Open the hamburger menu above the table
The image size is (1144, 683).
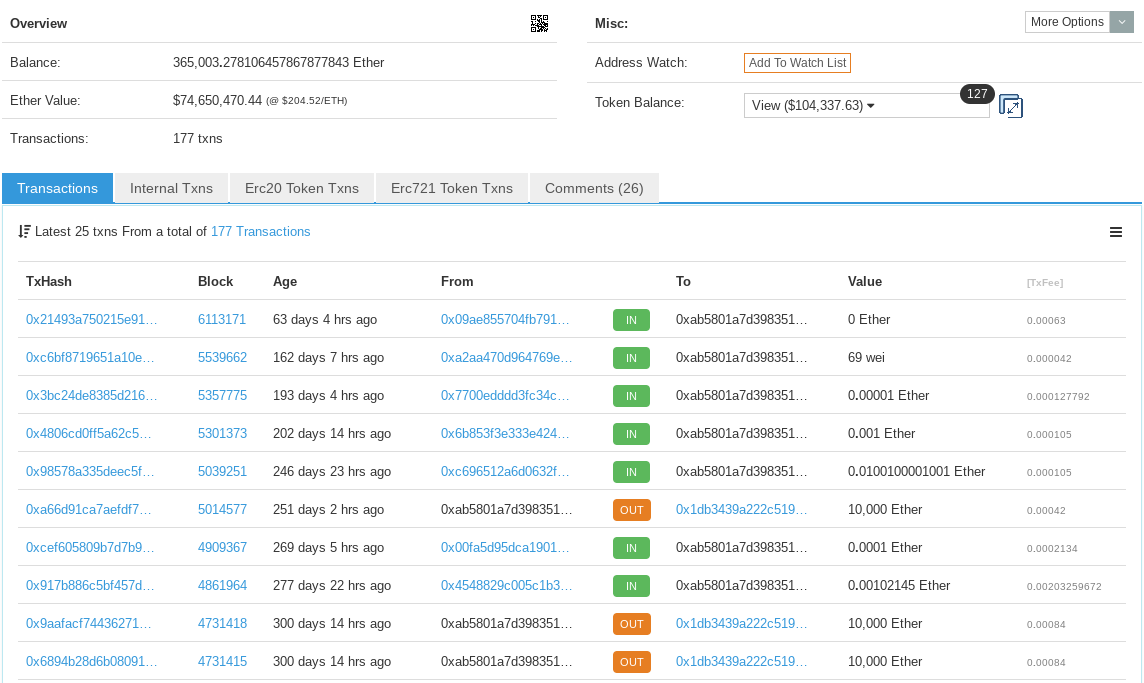1116,232
